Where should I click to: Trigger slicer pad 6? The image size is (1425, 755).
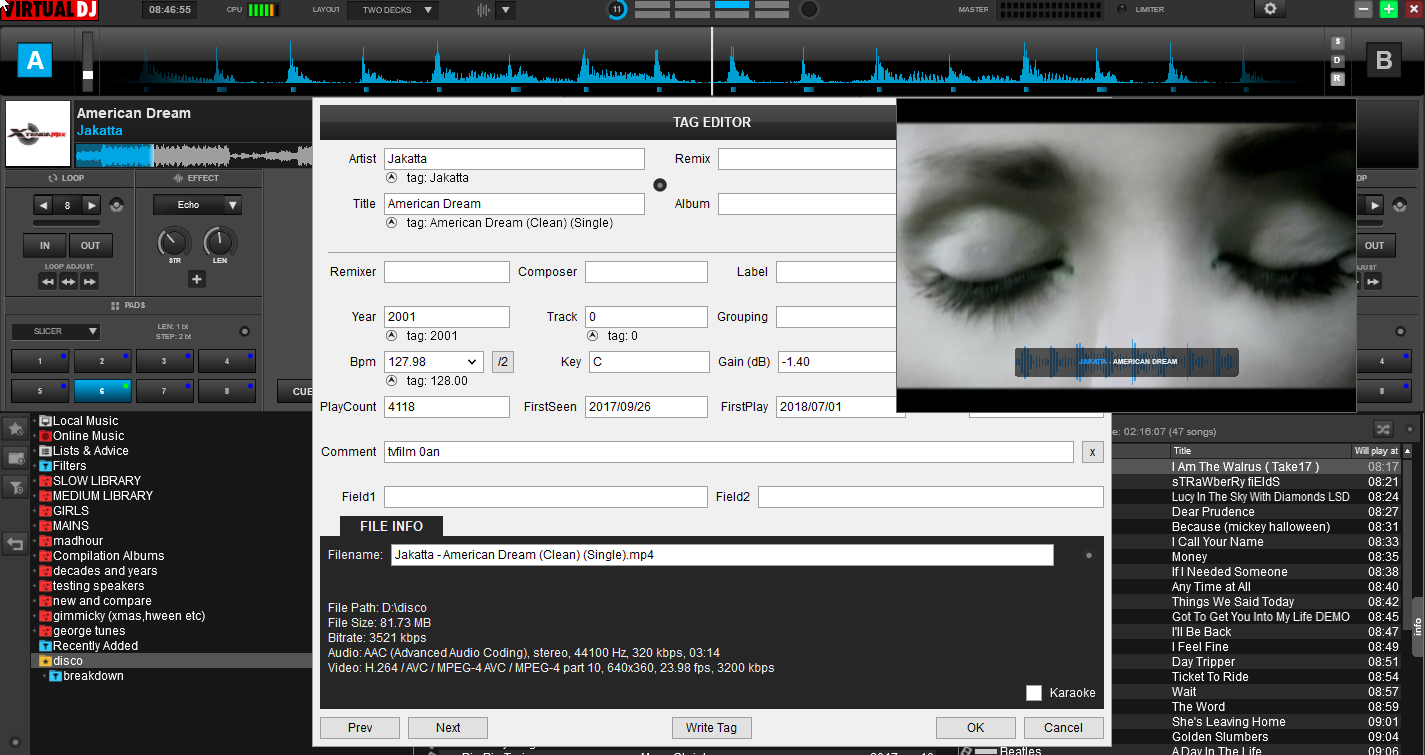click(x=103, y=391)
